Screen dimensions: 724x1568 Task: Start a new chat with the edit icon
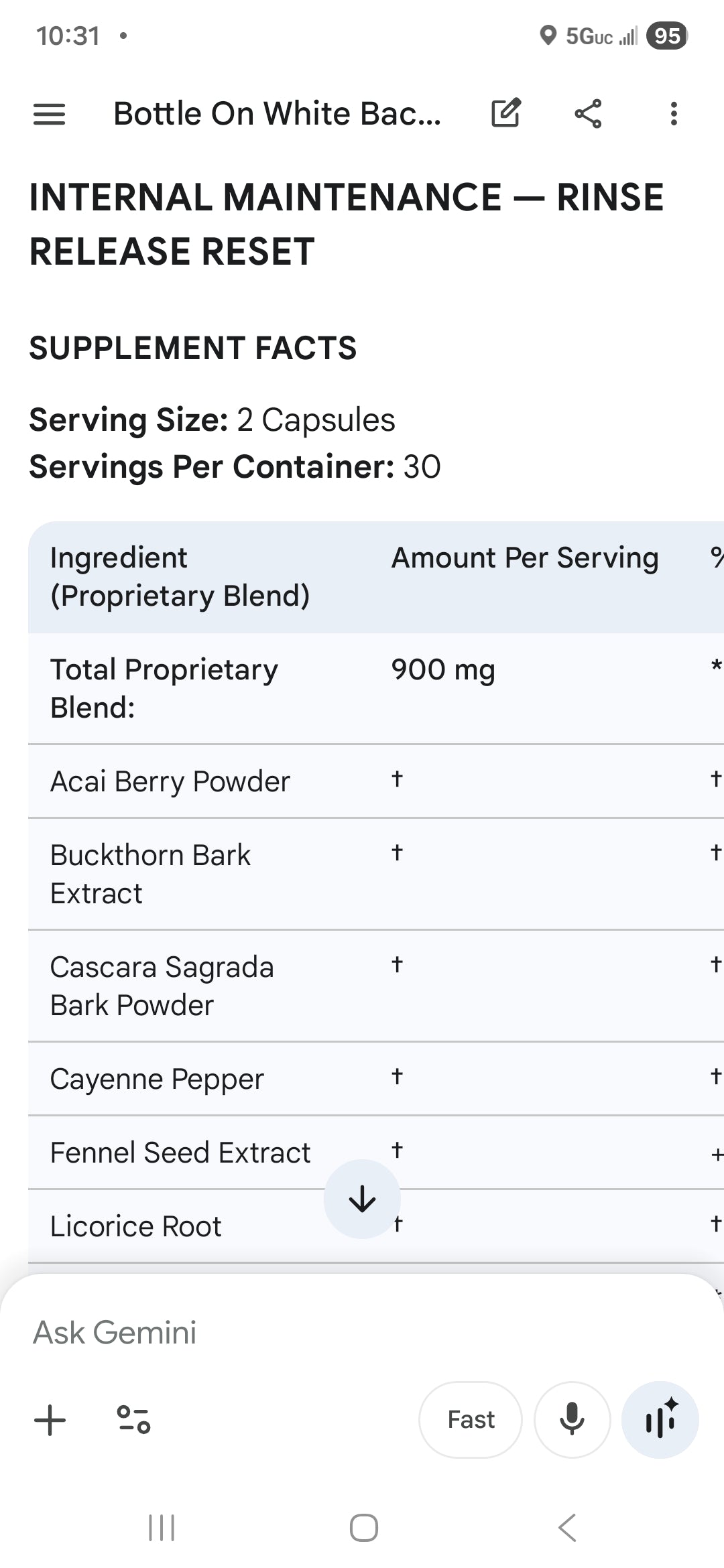click(506, 113)
